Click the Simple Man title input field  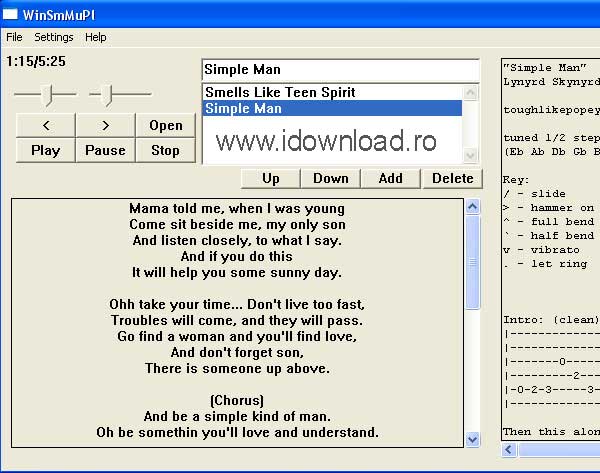[340, 70]
